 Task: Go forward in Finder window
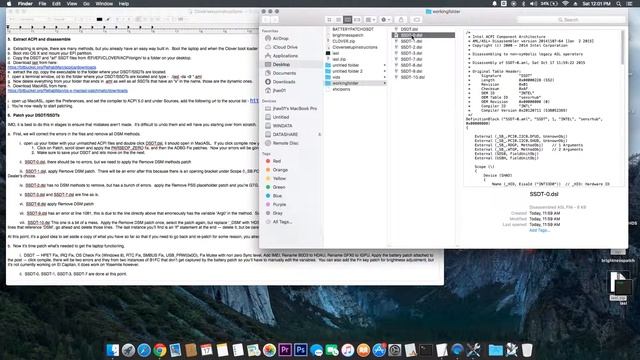point(275,20)
